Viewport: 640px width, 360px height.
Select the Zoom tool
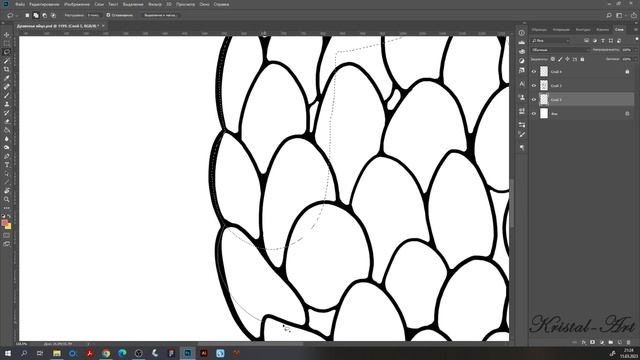coord(7,199)
